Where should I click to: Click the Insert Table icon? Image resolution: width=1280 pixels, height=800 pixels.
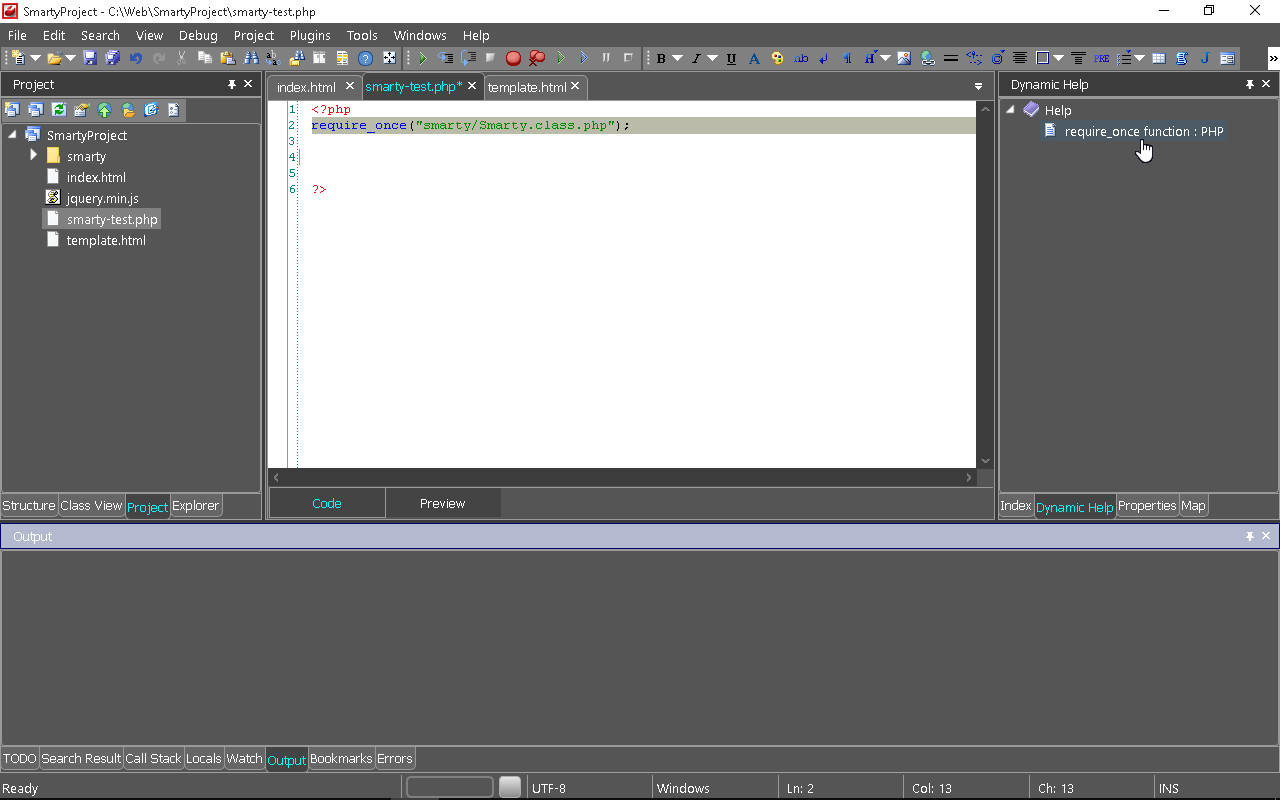1158,58
